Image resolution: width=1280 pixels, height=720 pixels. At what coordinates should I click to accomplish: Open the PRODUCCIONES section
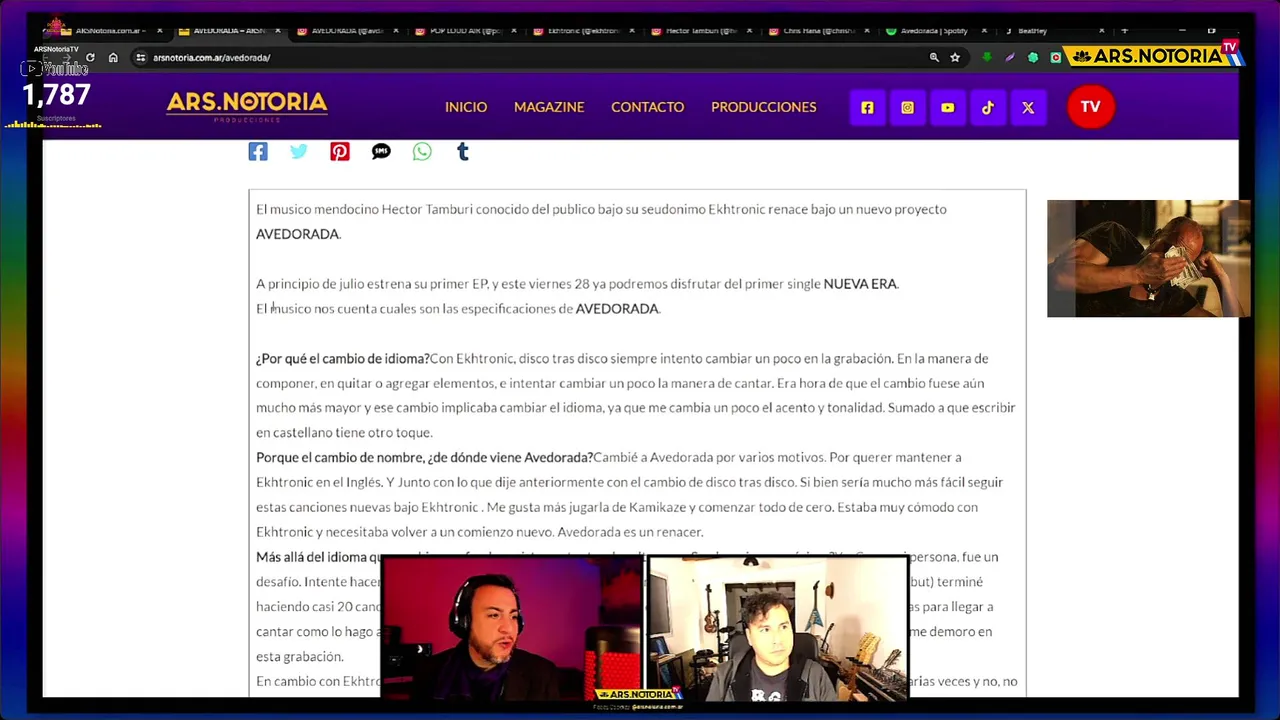click(x=763, y=107)
